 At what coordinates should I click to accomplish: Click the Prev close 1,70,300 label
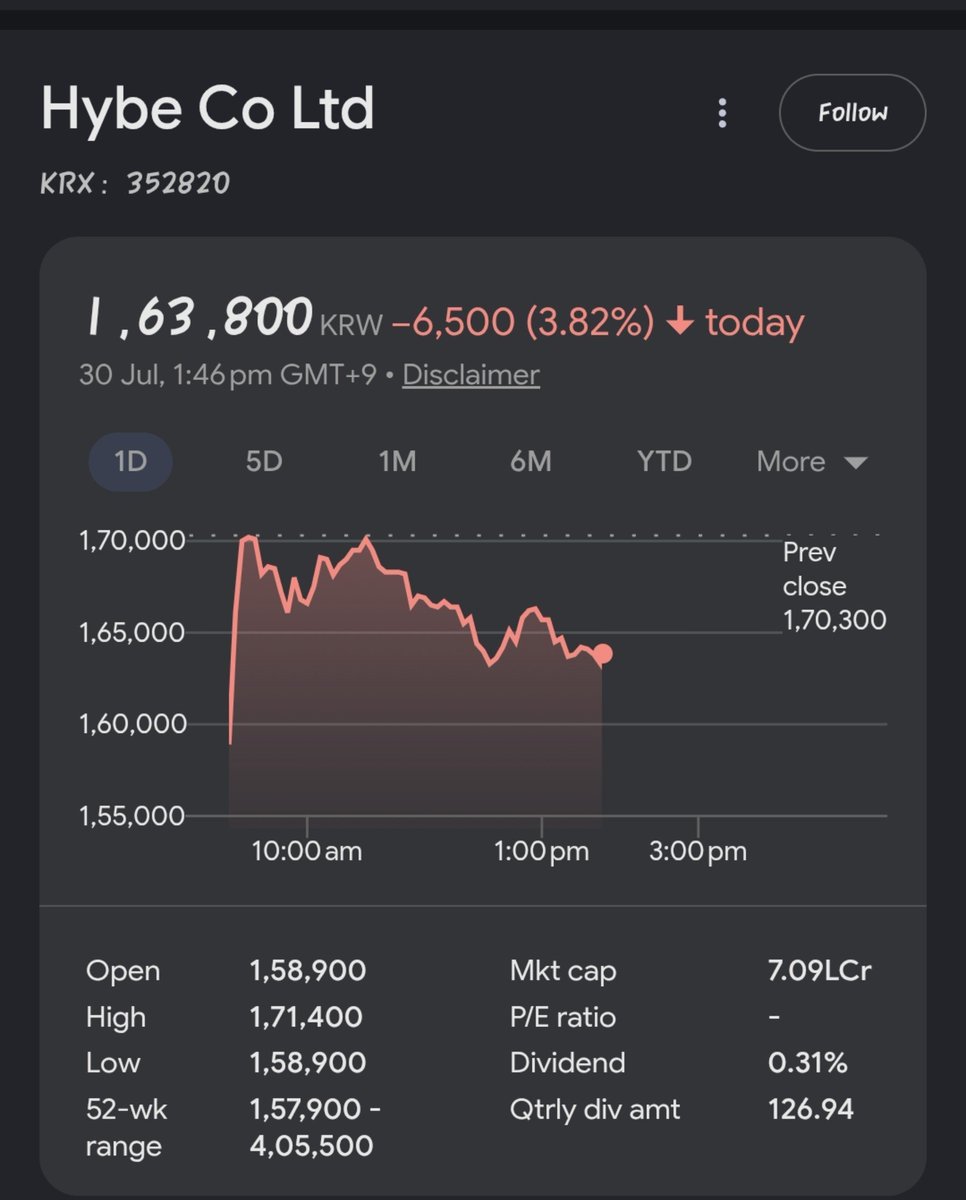[x=834, y=586]
